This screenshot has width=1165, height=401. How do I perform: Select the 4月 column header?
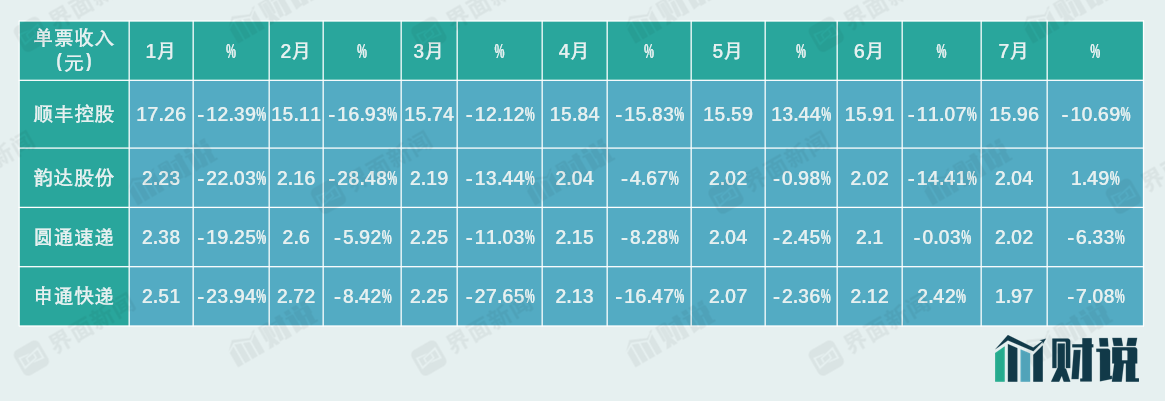click(574, 51)
